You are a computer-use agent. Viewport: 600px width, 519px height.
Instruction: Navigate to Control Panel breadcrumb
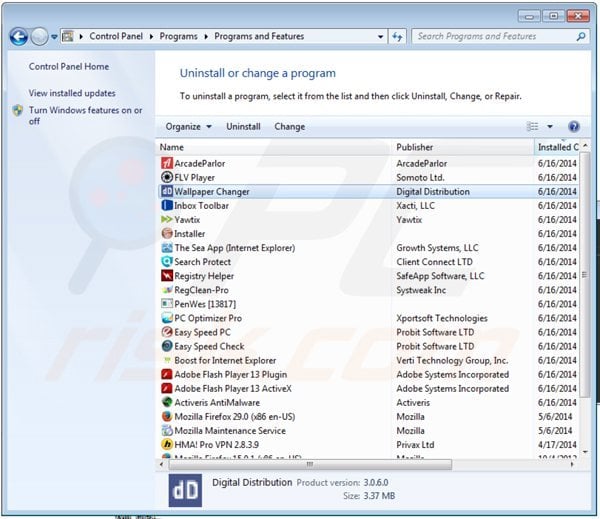click(x=116, y=36)
